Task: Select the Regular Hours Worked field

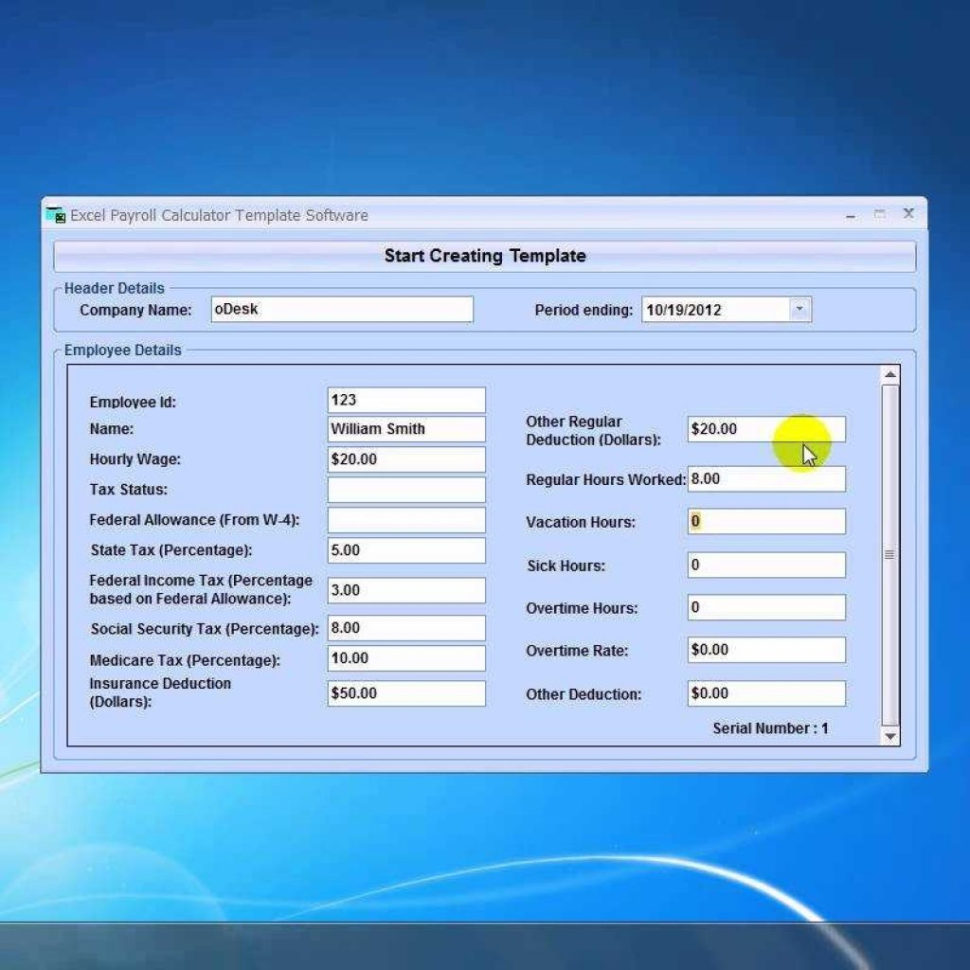Action: tap(765, 479)
